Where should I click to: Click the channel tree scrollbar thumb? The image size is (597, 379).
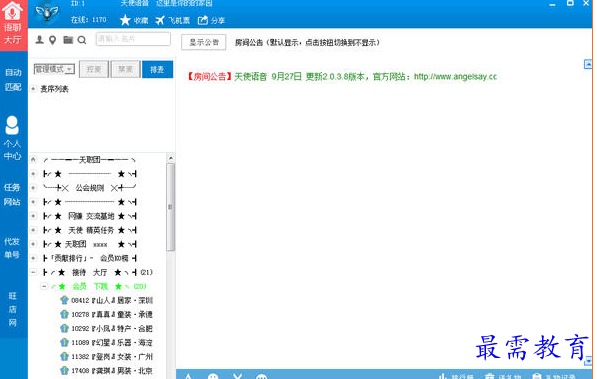point(170,207)
